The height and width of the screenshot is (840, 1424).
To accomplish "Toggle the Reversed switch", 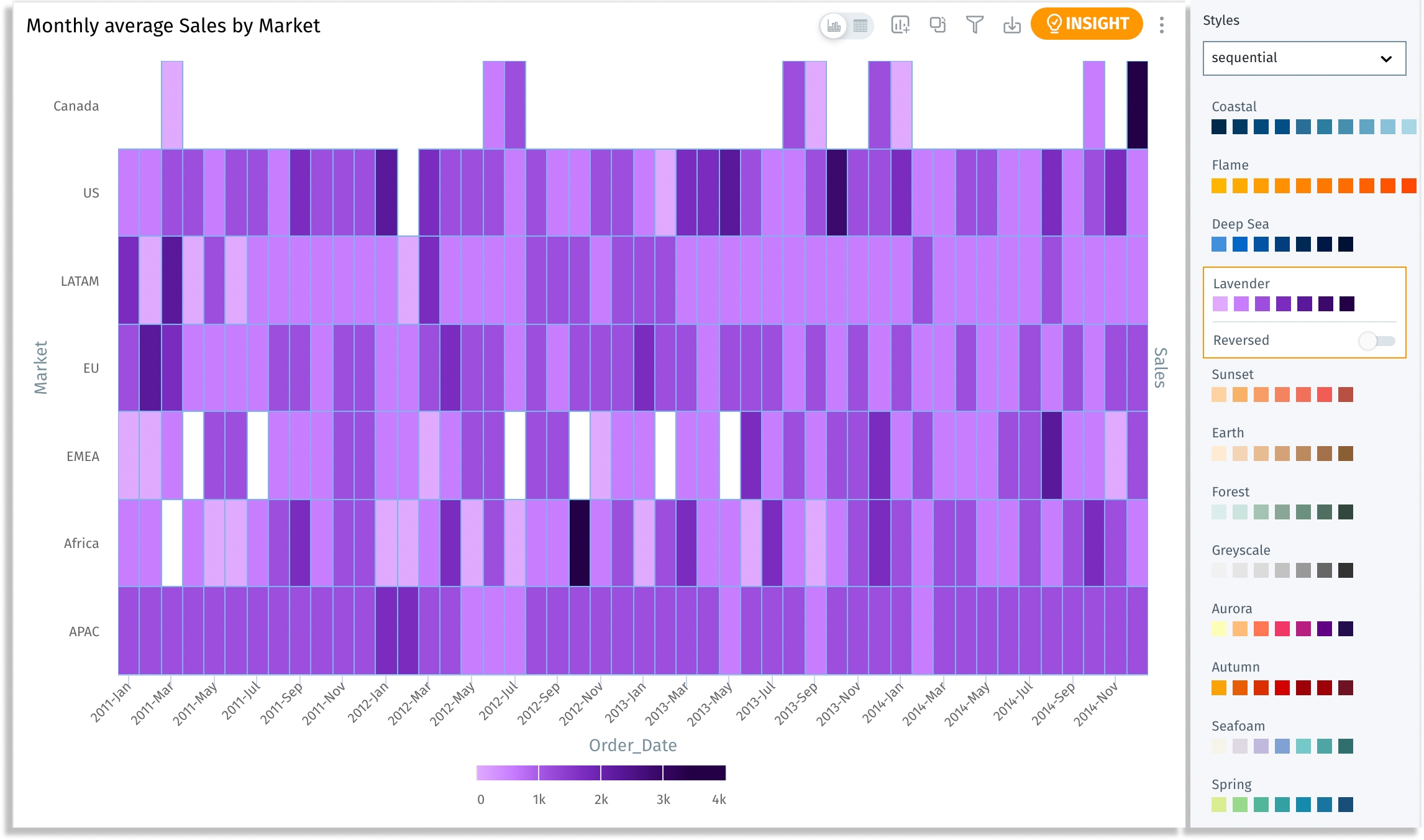I will [1376, 340].
